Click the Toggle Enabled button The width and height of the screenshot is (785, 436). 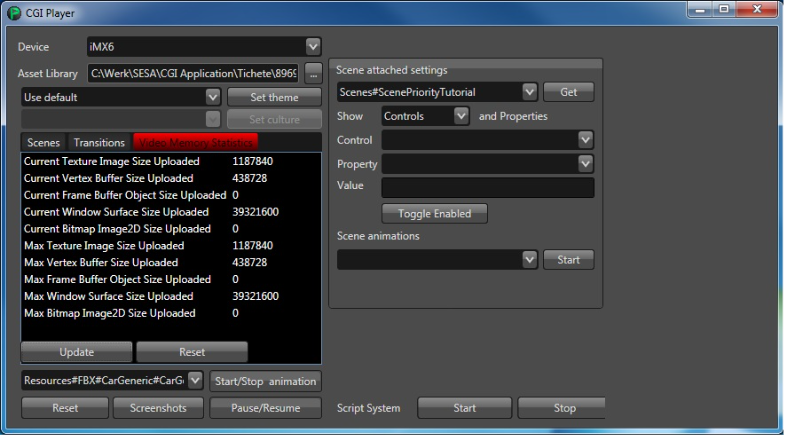(x=435, y=214)
